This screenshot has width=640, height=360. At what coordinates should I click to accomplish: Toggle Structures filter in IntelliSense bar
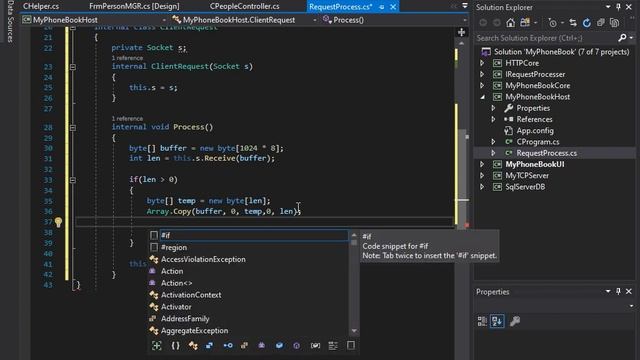(x=209, y=346)
